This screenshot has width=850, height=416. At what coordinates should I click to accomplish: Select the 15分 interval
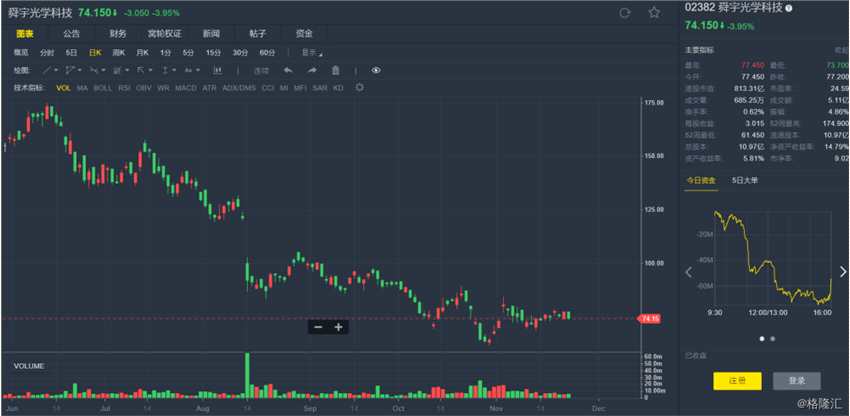click(x=213, y=53)
